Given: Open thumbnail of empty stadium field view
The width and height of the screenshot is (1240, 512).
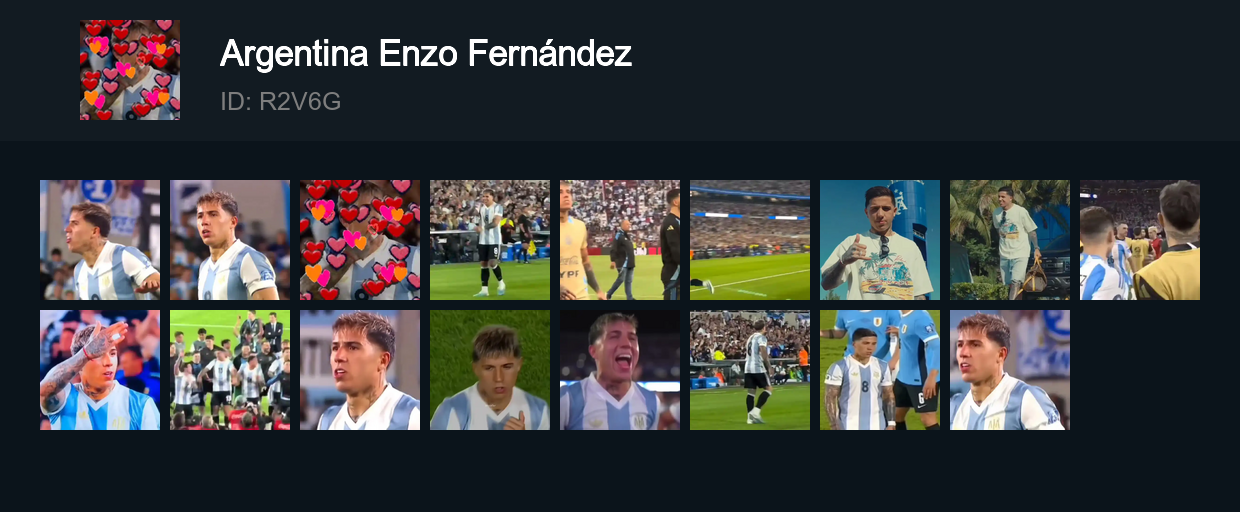Looking at the screenshot, I should [750, 240].
